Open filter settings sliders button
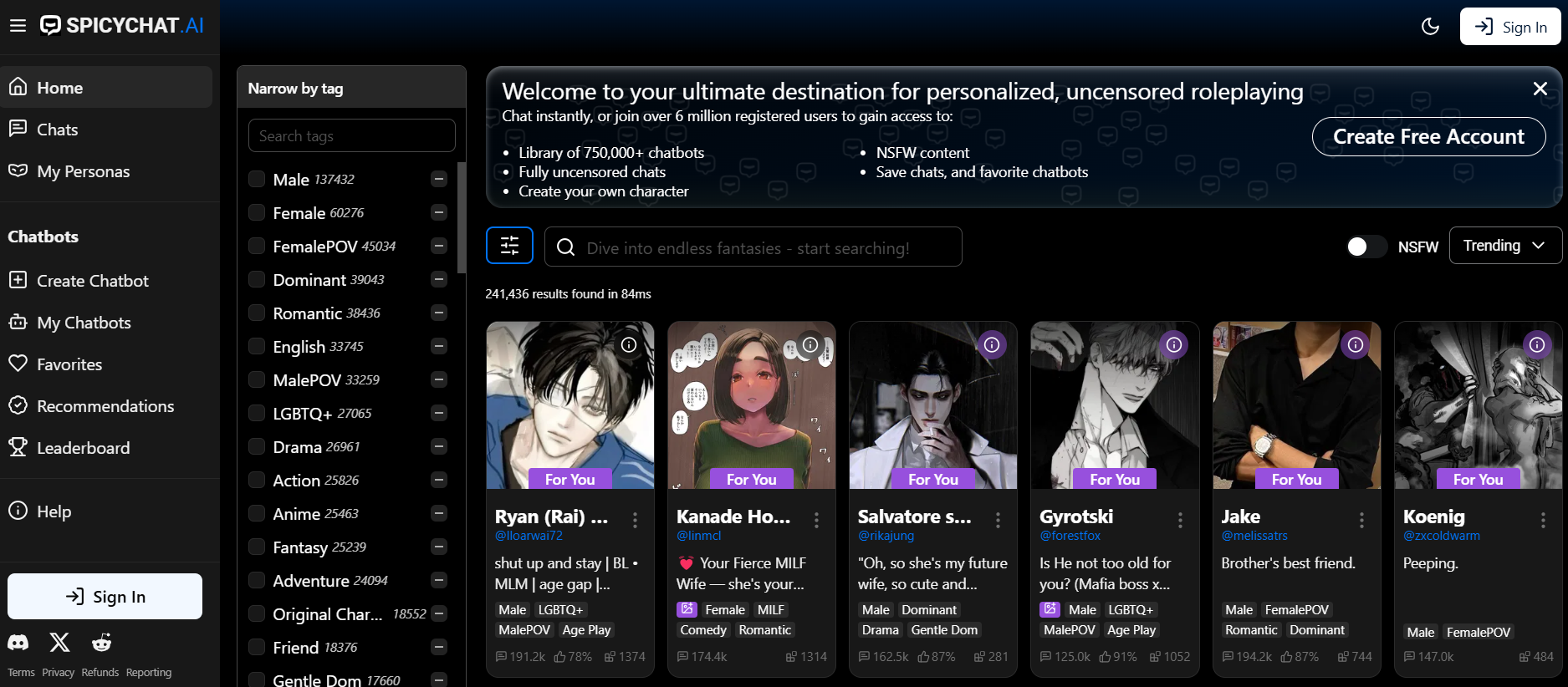 pyautogui.click(x=509, y=246)
